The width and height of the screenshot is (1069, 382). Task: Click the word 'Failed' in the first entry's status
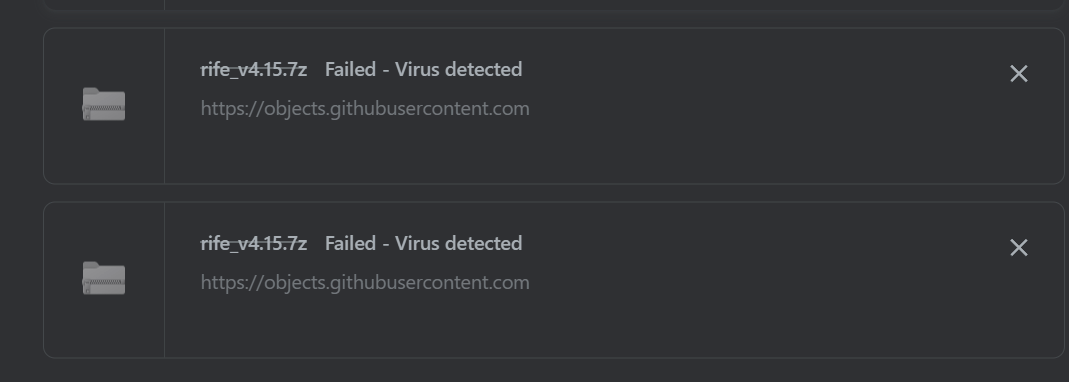click(x=350, y=70)
